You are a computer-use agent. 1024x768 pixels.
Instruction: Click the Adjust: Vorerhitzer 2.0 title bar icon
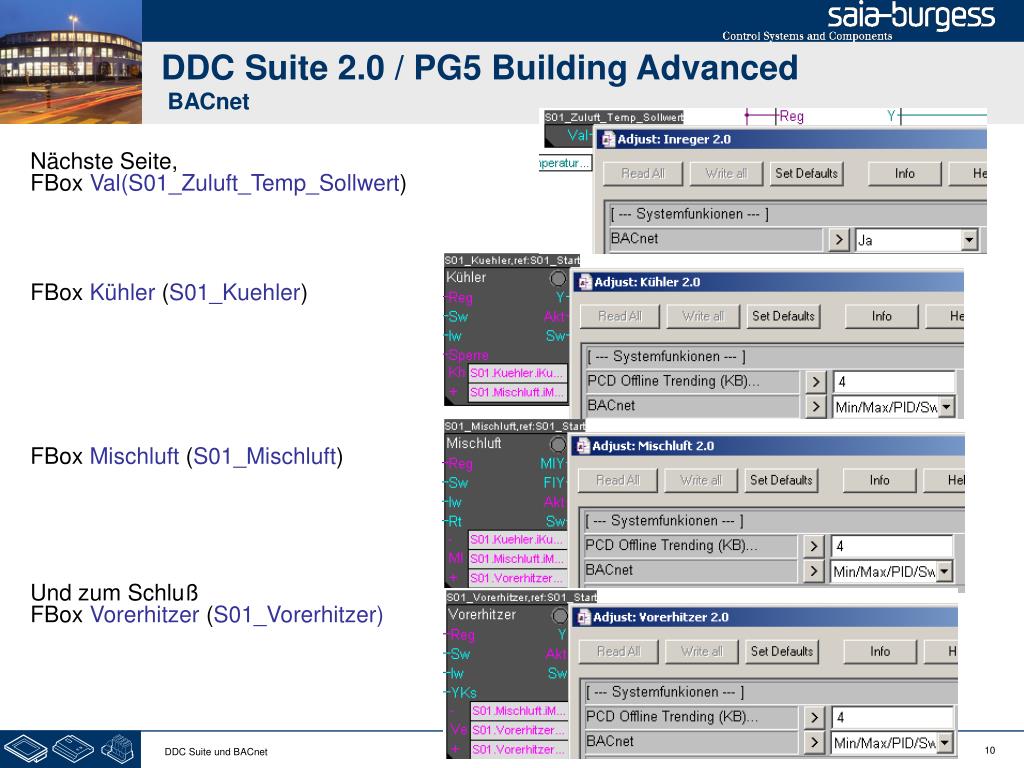pos(584,617)
